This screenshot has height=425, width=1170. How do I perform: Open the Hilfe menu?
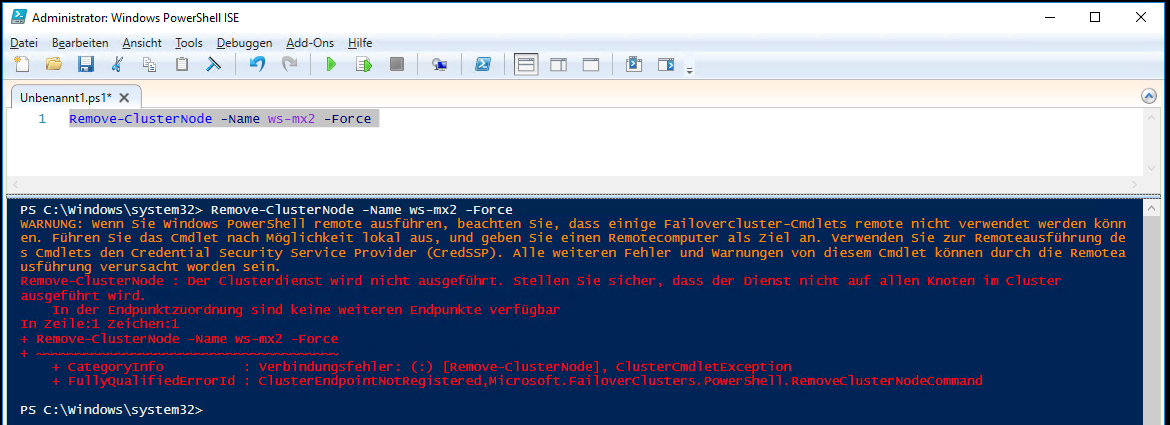[360, 42]
